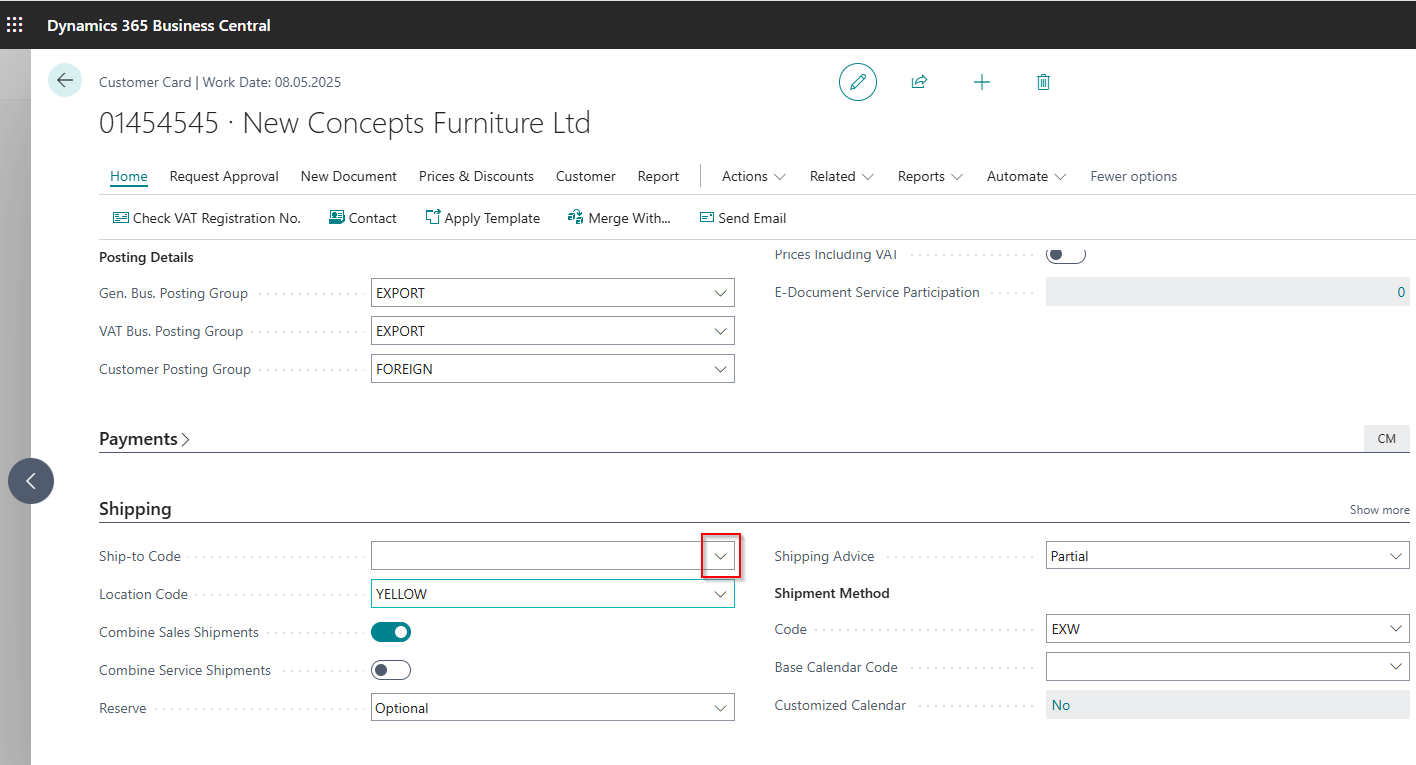Viewport: 1416px width, 765px height.
Task: Expand the side pane with round chevron
Action: (x=31, y=481)
